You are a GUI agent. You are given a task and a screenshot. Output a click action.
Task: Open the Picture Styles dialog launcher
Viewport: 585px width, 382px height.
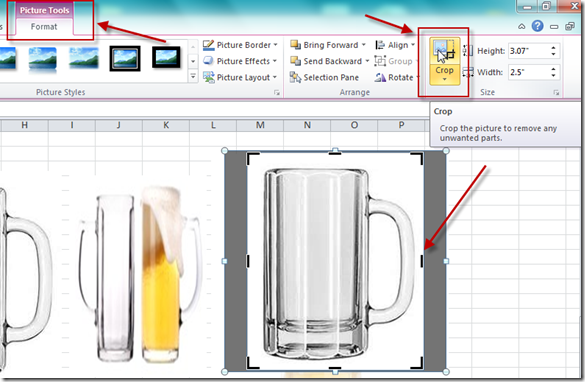[276, 93]
